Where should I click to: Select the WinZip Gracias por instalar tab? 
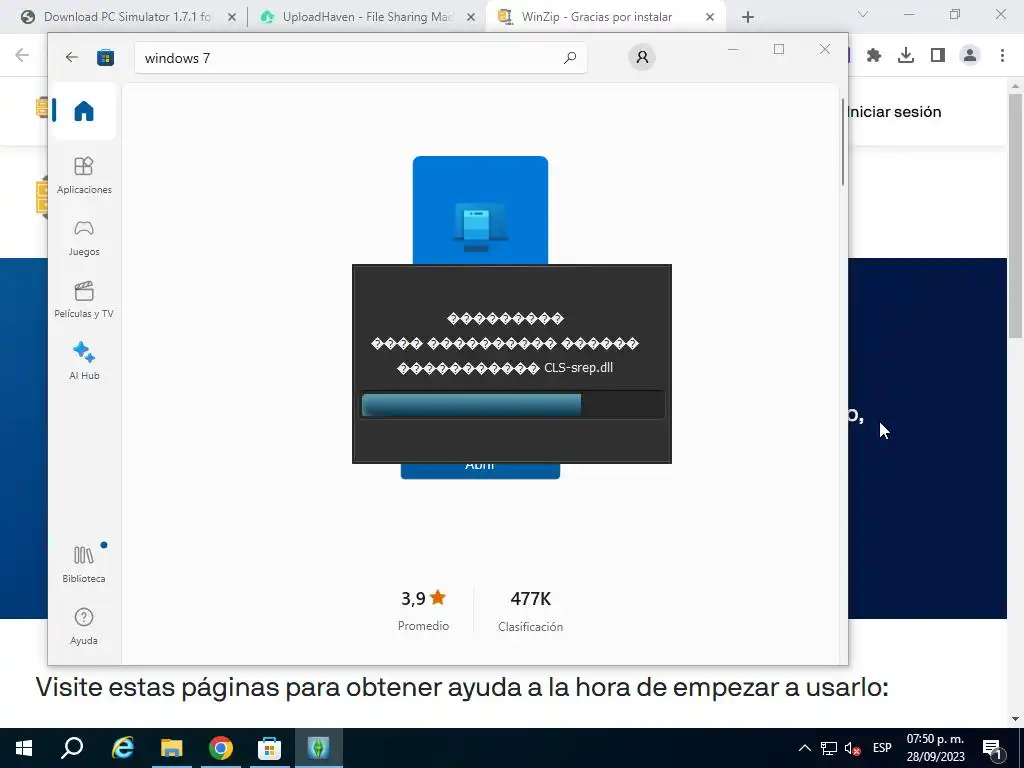[x=596, y=17]
